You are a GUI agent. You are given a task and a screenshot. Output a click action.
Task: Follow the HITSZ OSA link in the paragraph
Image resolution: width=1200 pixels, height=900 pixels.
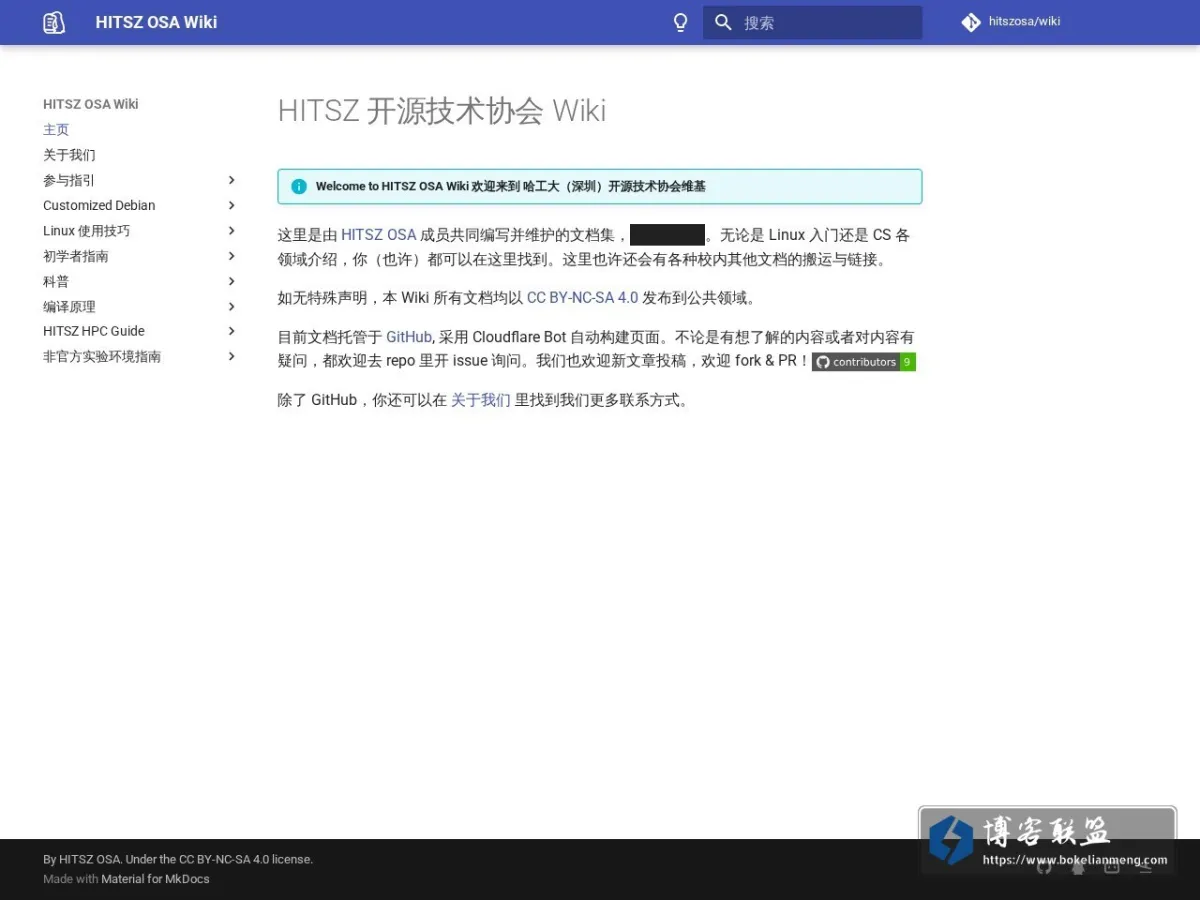coord(379,235)
